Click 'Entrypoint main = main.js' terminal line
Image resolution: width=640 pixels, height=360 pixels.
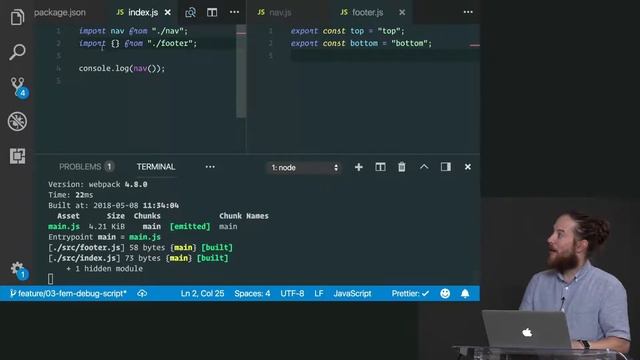(x=104, y=237)
